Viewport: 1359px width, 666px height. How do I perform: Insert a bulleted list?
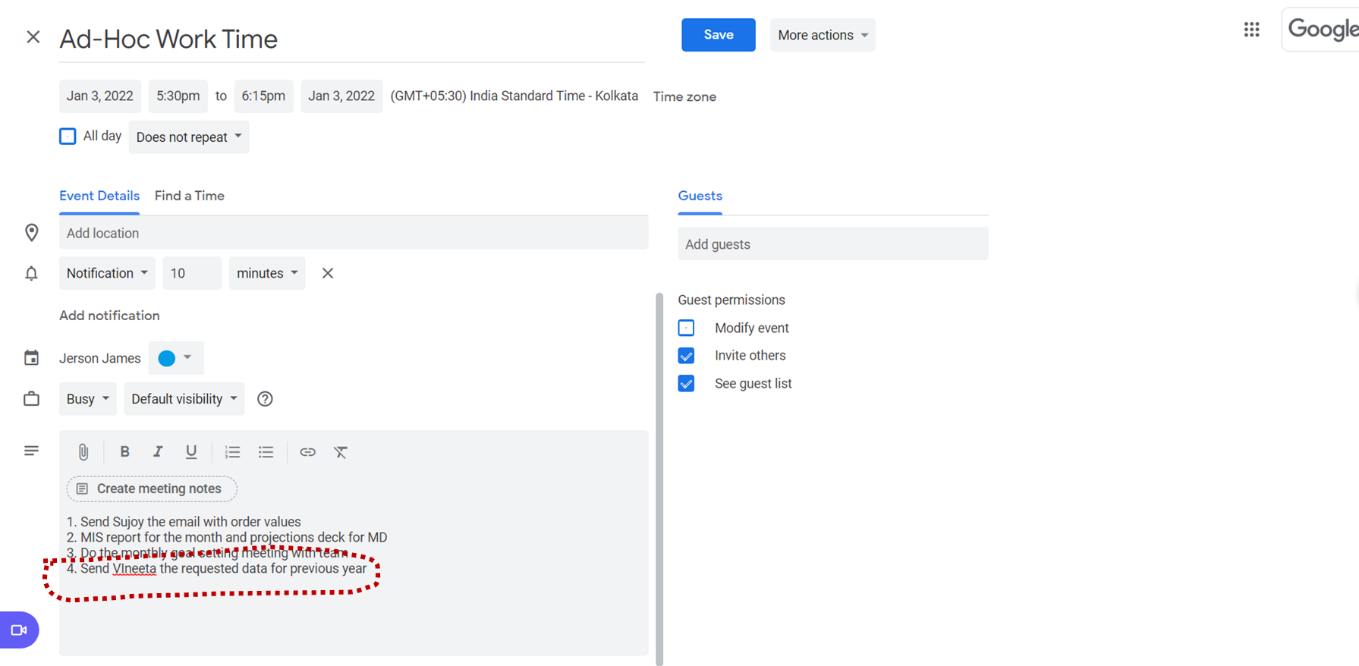pyautogui.click(x=266, y=452)
